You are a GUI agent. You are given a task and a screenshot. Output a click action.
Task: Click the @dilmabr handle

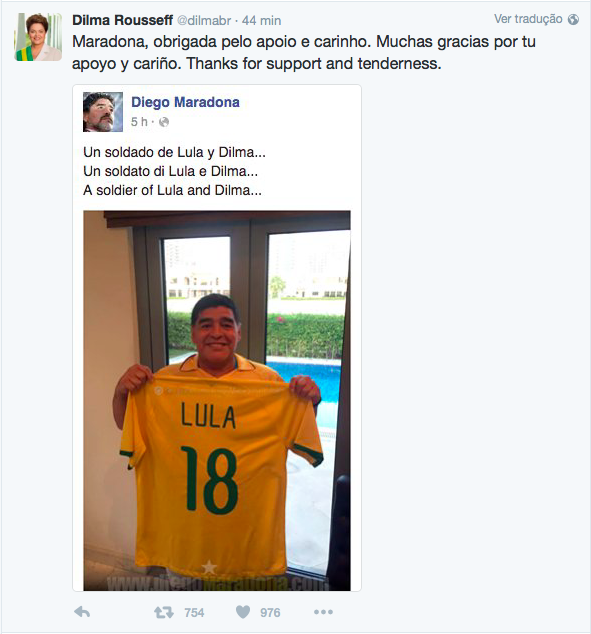tap(204, 21)
